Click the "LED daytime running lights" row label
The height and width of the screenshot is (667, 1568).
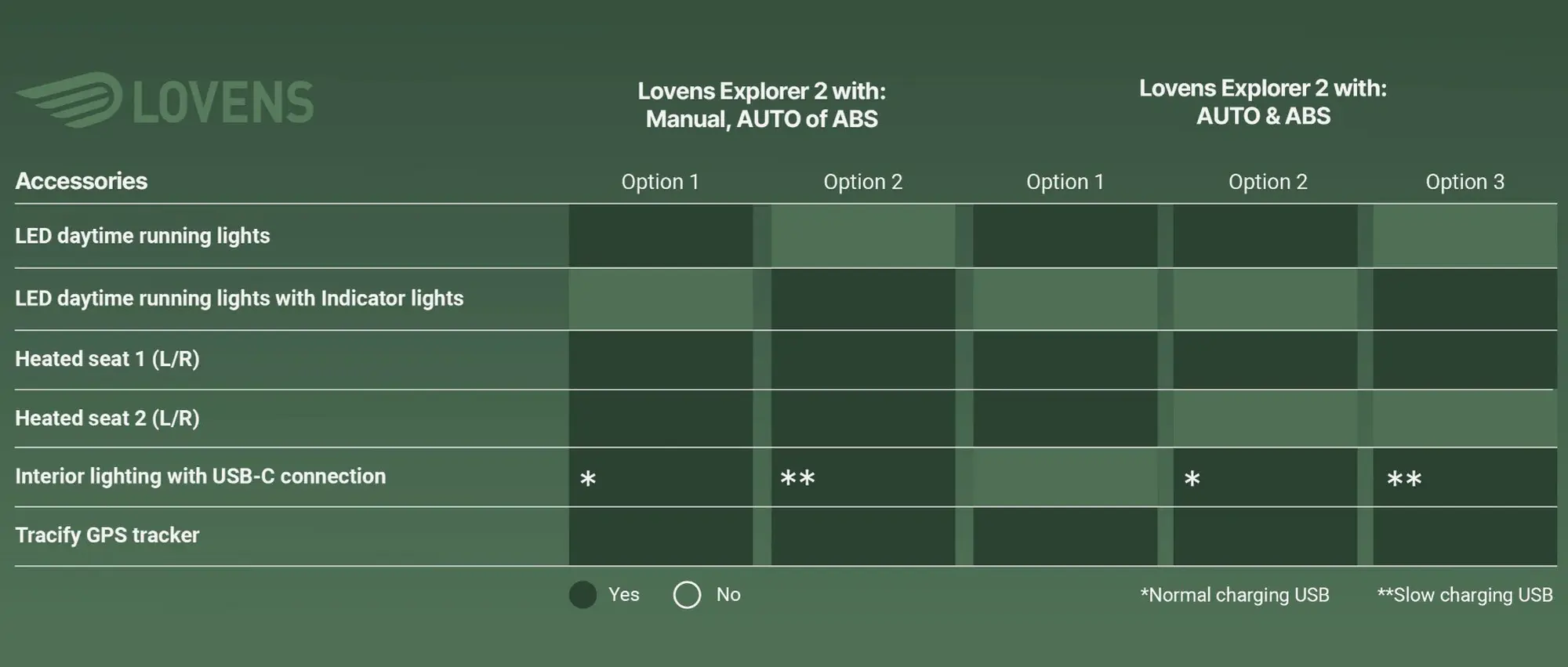tap(143, 236)
